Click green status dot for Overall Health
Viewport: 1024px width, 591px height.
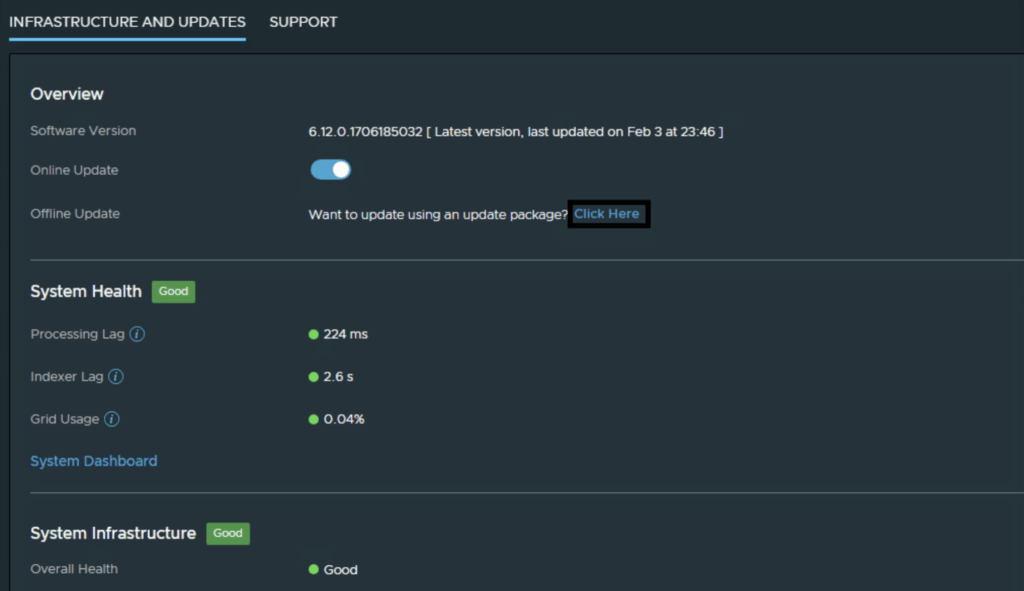tap(314, 569)
